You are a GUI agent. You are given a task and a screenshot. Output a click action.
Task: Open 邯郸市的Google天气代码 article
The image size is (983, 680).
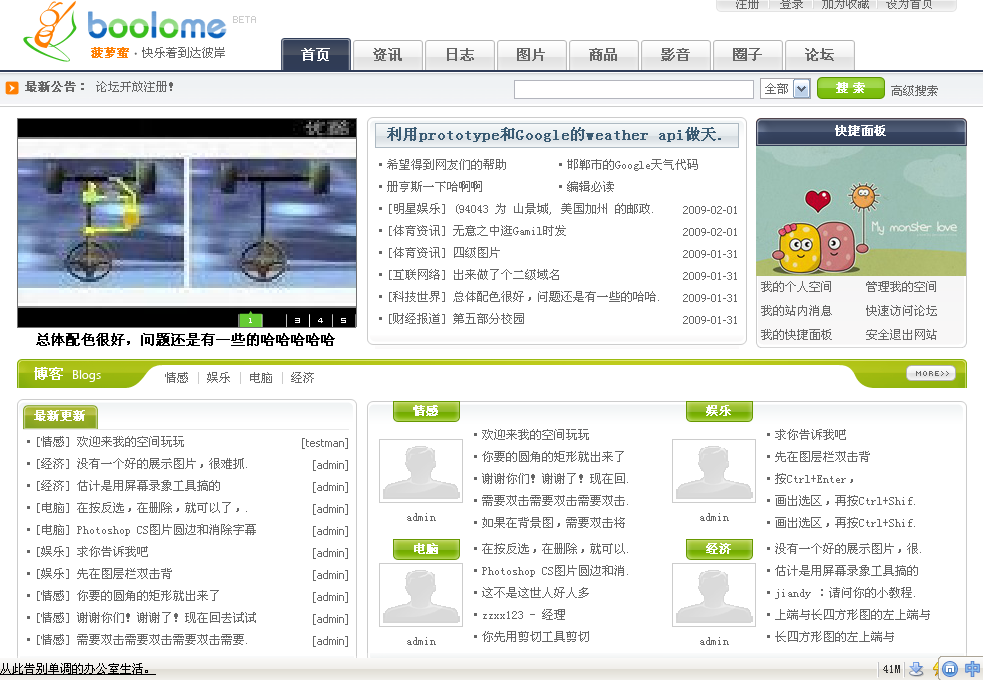tap(632, 165)
